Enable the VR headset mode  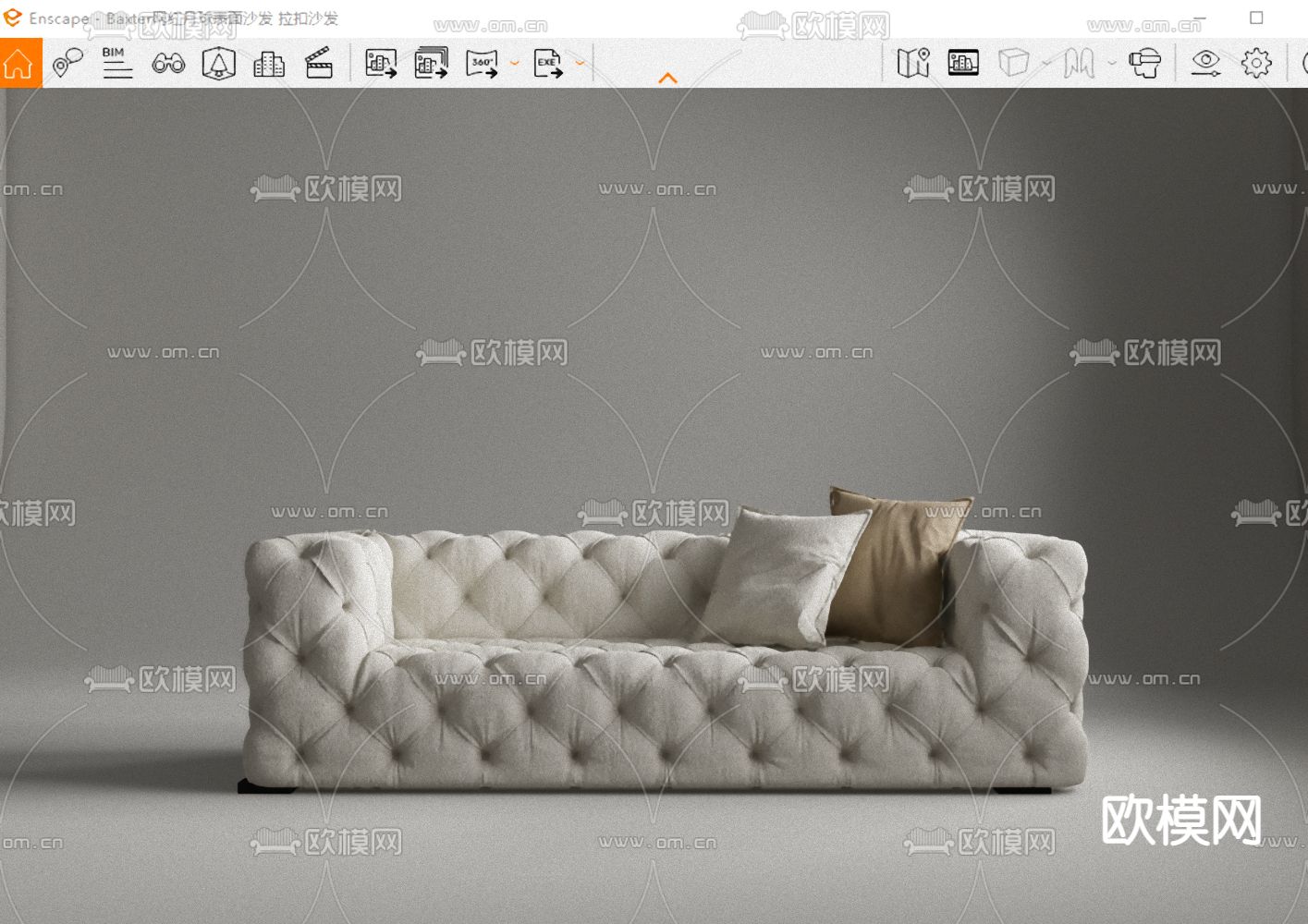[x=1144, y=63]
